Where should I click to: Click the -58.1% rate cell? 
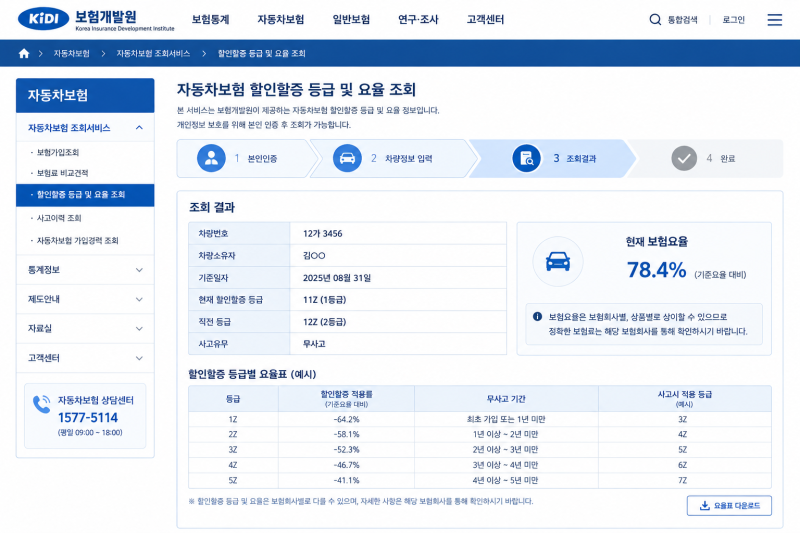(346, 435)
